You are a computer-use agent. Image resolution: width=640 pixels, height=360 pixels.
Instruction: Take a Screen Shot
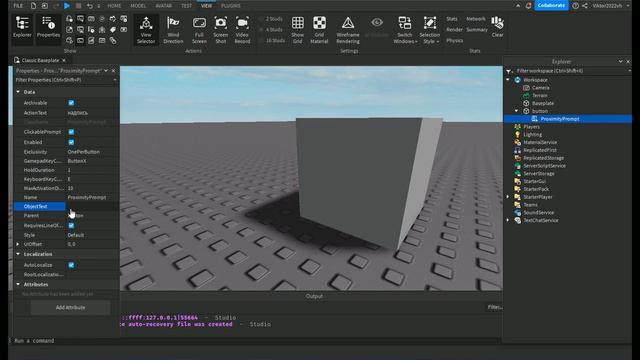click(x=220, y=30)
